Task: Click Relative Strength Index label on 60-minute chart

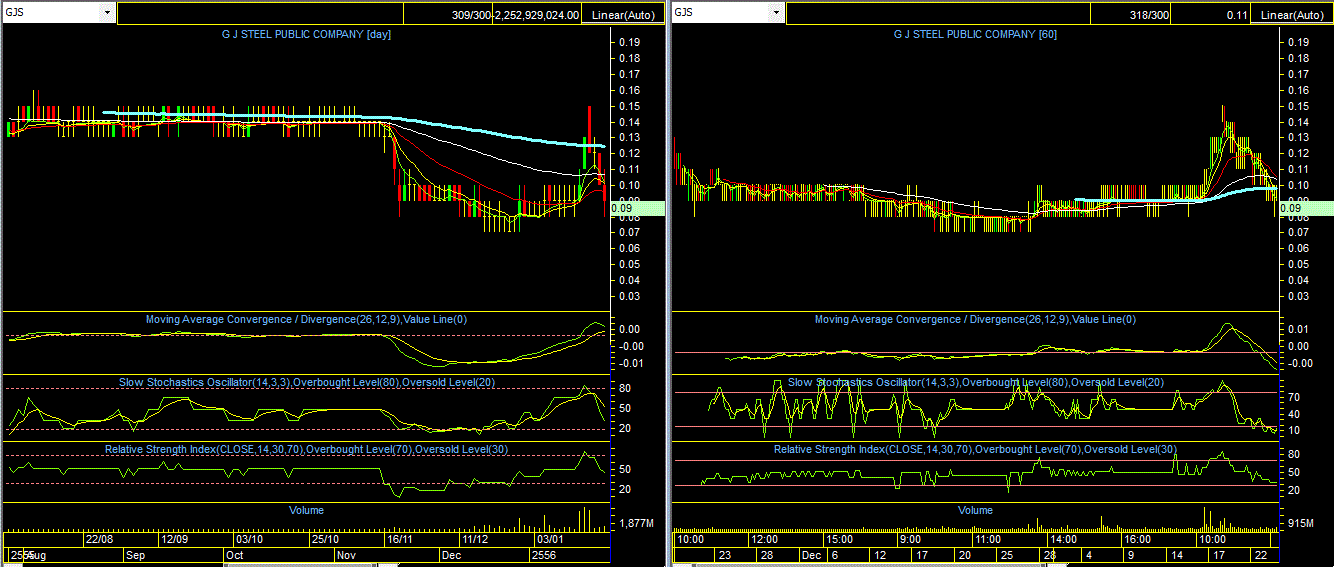Action: [x=975, y=450]
